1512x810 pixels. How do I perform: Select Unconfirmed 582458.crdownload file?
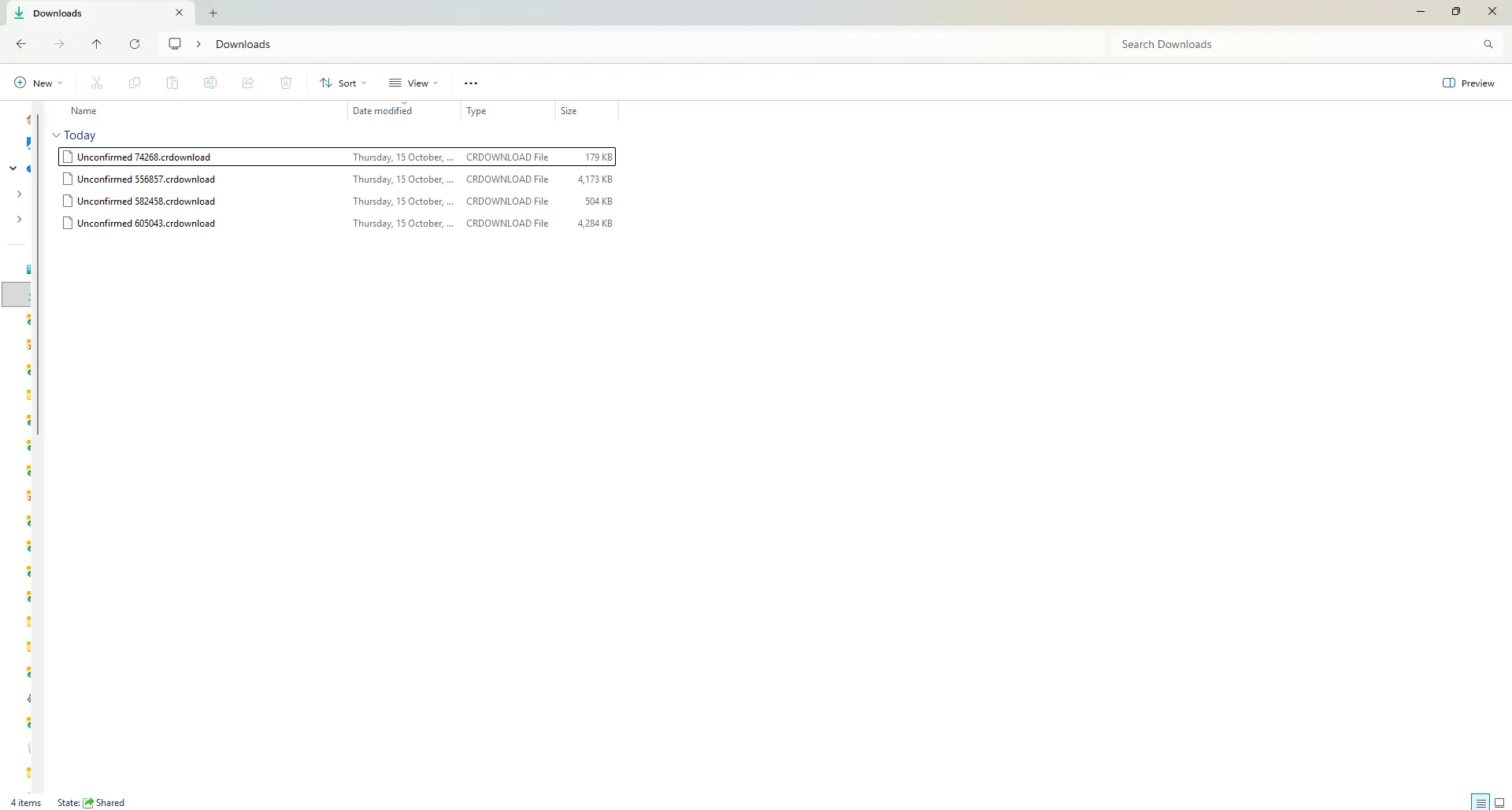337,201
